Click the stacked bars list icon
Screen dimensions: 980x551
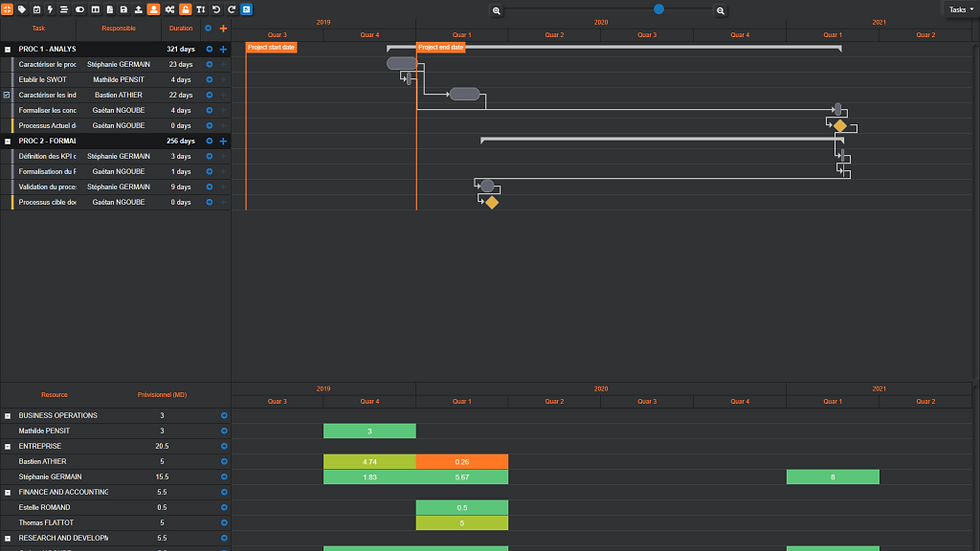click(64, 9)
